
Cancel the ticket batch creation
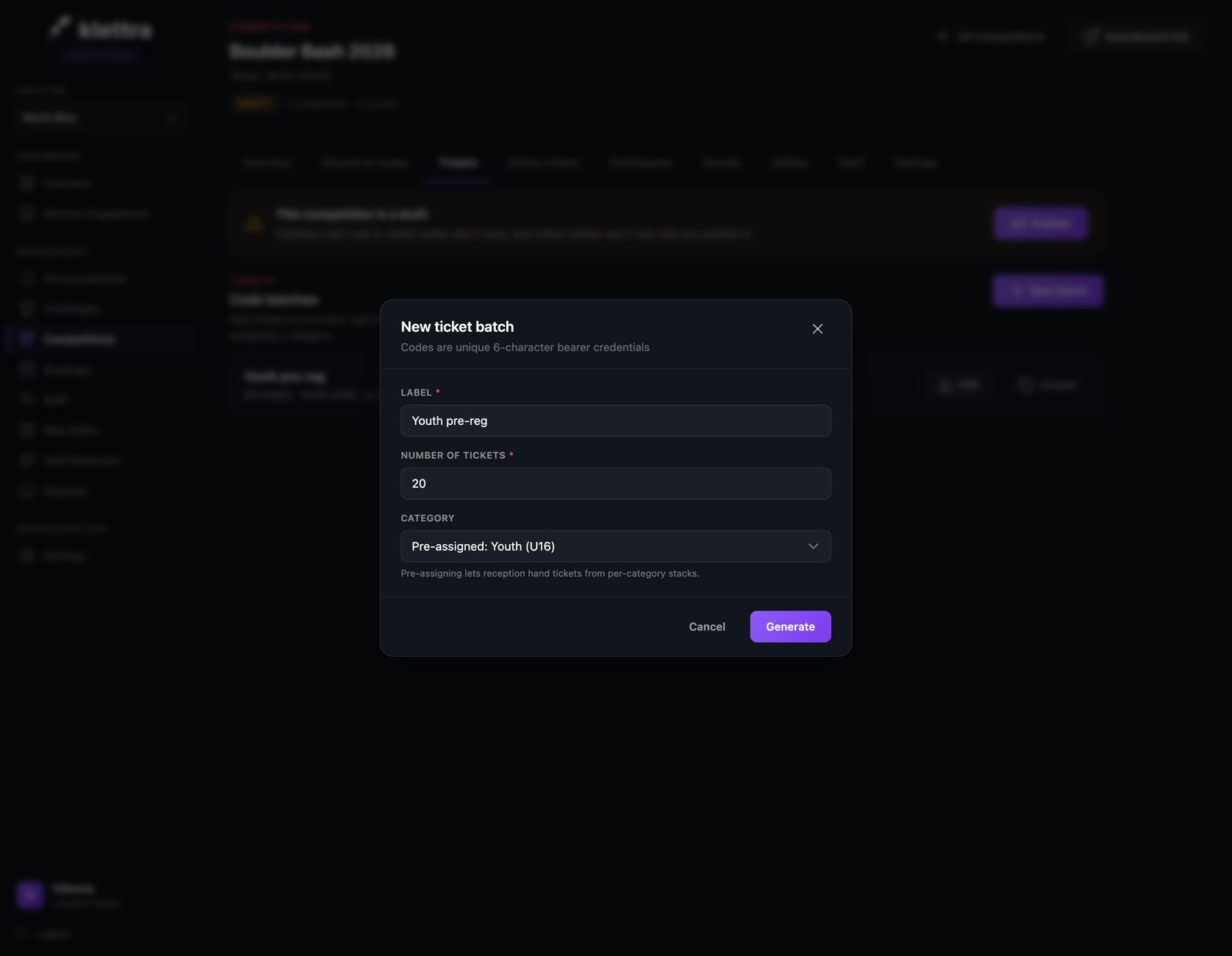pyautogui.click(x=707, y=627)
